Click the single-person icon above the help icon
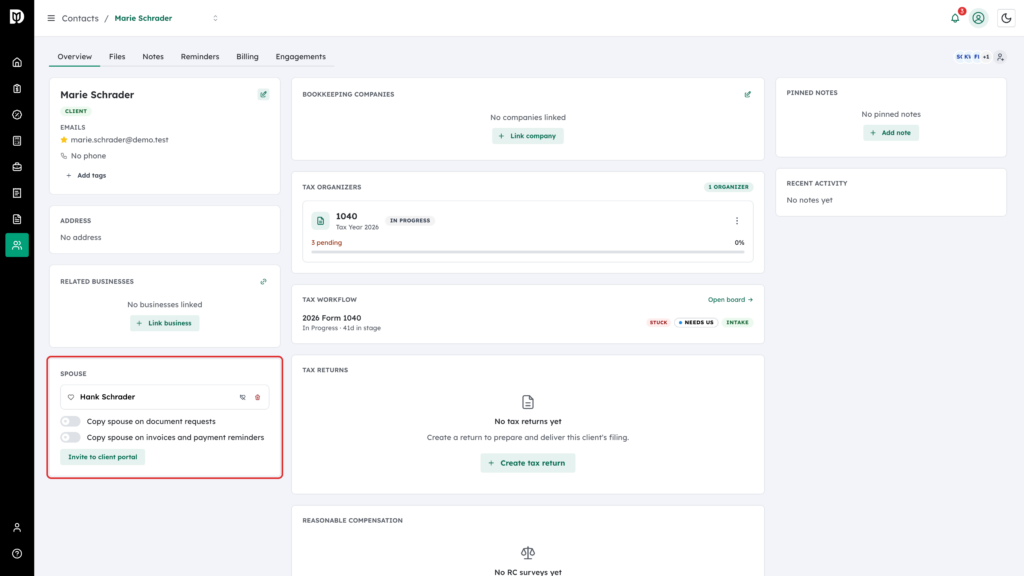Image resolution: width=1024 pixels, height=576 pixels. (x=17, y=528)
